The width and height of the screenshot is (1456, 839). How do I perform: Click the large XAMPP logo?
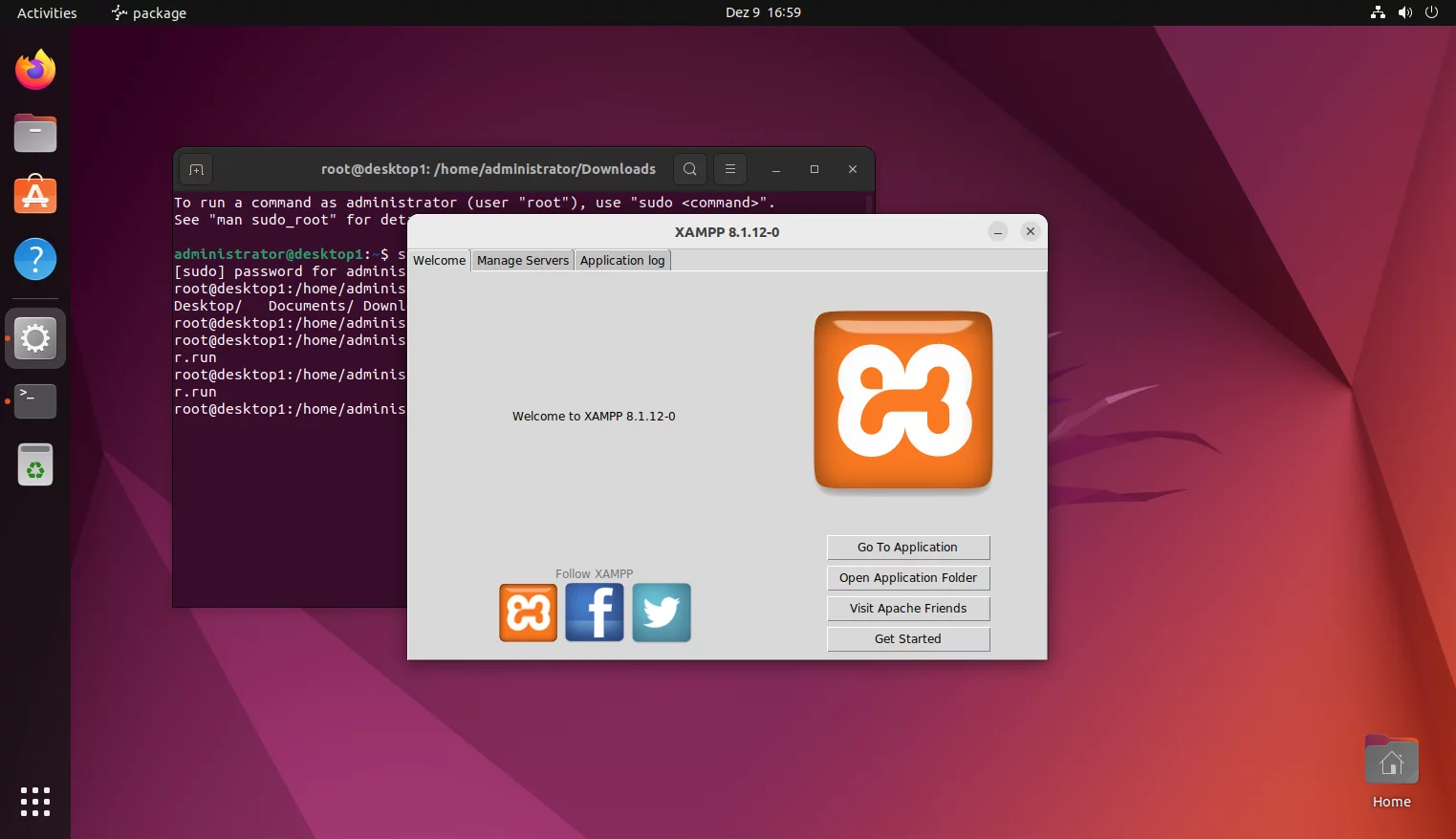903,400
